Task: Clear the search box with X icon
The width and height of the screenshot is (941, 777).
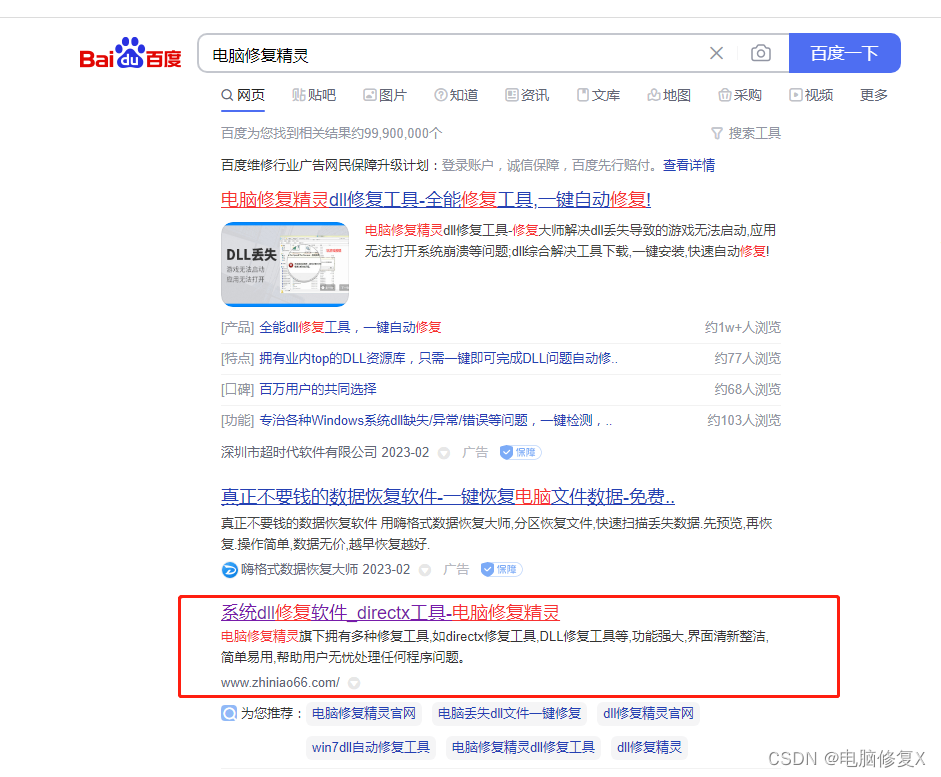Action: (x=716, y=53)
